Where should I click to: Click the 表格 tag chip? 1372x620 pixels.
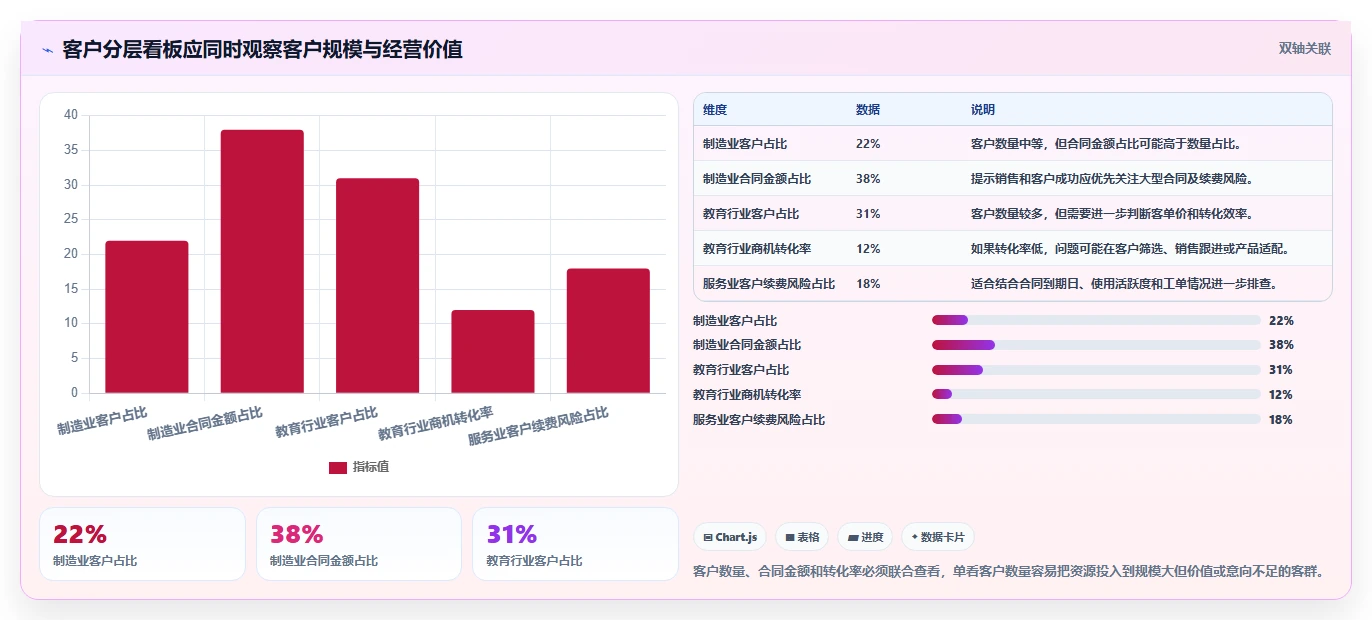802,537
